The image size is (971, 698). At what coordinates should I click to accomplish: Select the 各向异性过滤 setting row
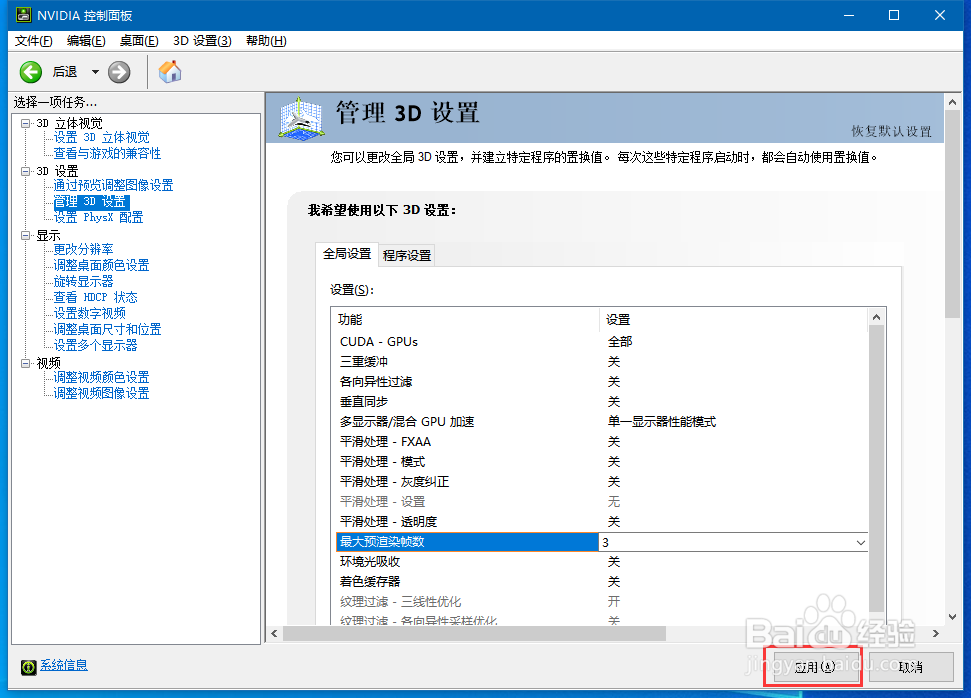click(x=601, y=382)
